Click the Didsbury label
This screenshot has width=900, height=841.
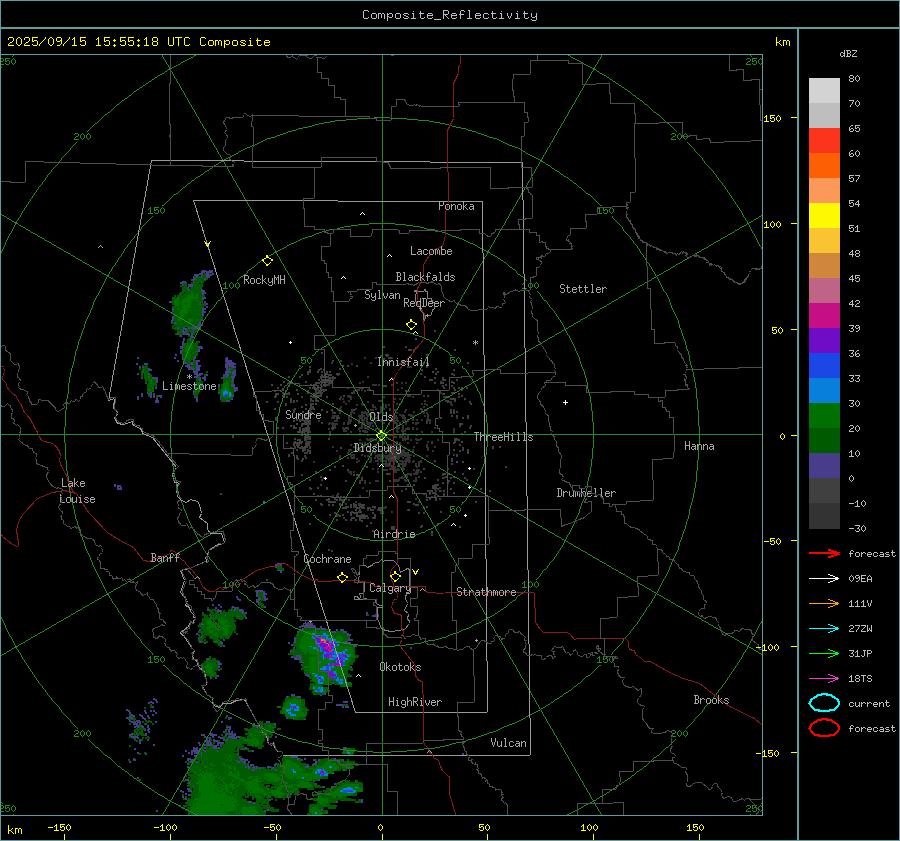(377, 448)
